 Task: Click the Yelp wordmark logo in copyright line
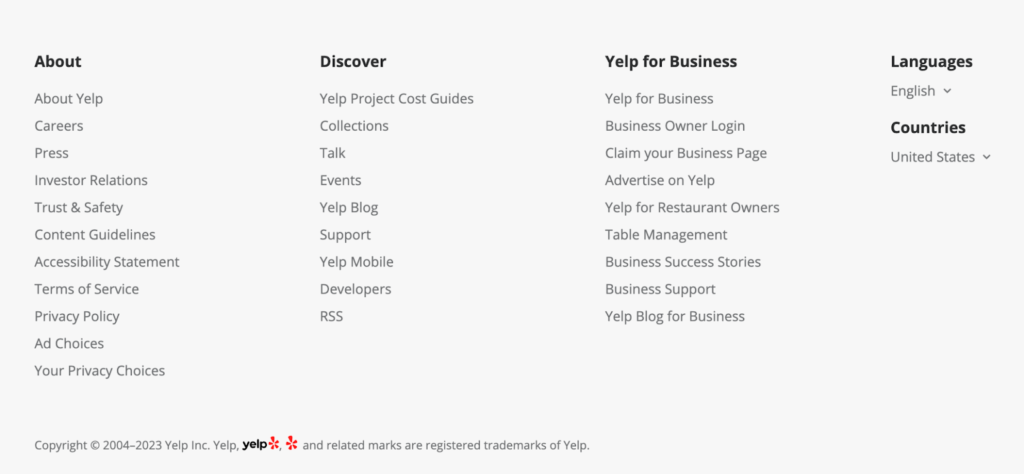(x=260, y=444)
